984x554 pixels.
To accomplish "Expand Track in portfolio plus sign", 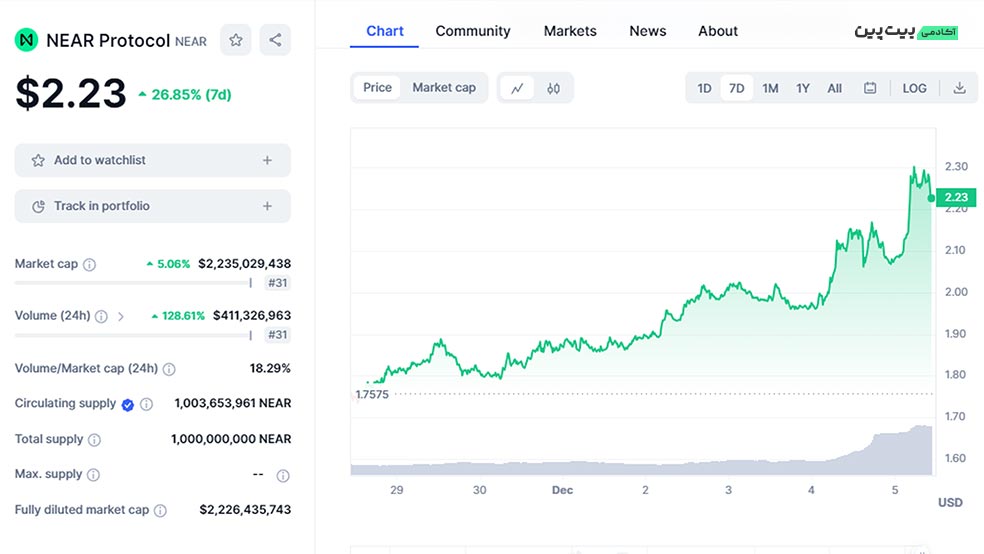I will click(267, 206).
